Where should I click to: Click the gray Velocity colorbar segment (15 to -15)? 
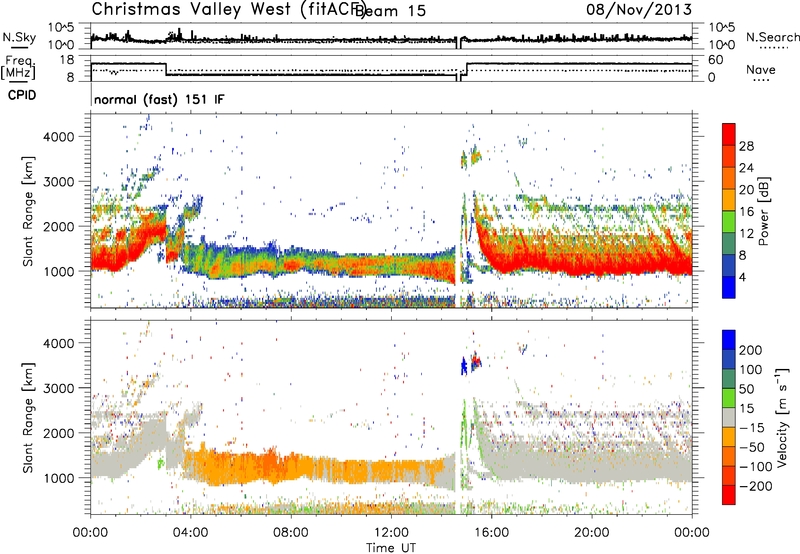tap(729, 417)
